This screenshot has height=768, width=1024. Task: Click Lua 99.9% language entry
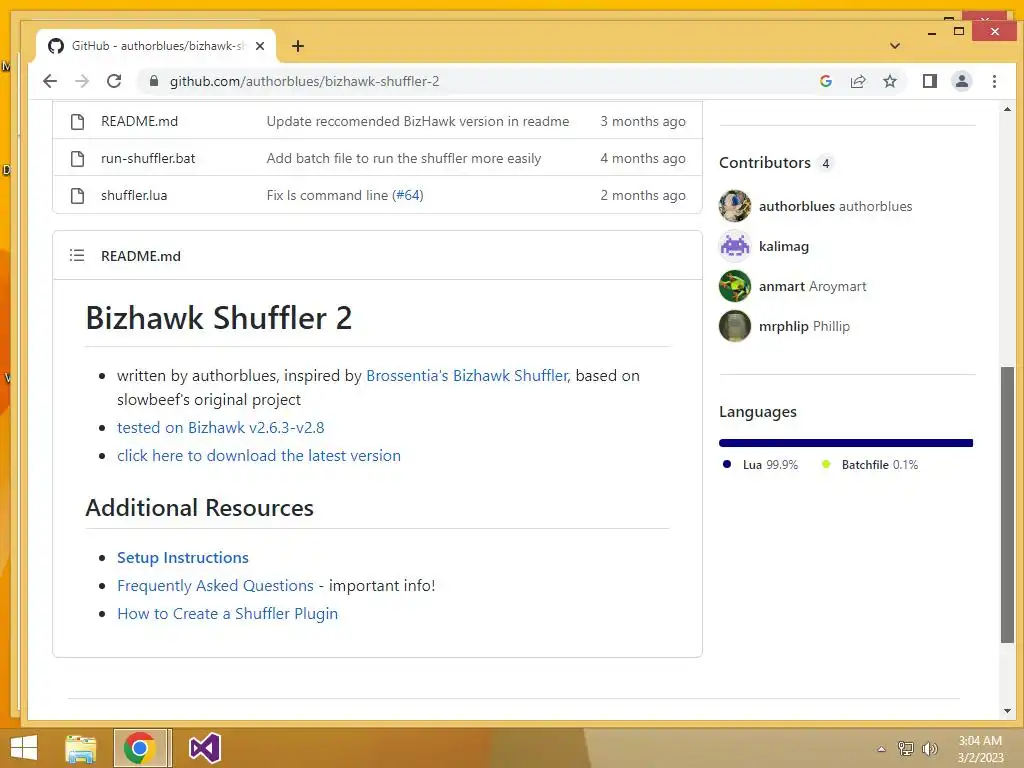click(x=761, y=465)
